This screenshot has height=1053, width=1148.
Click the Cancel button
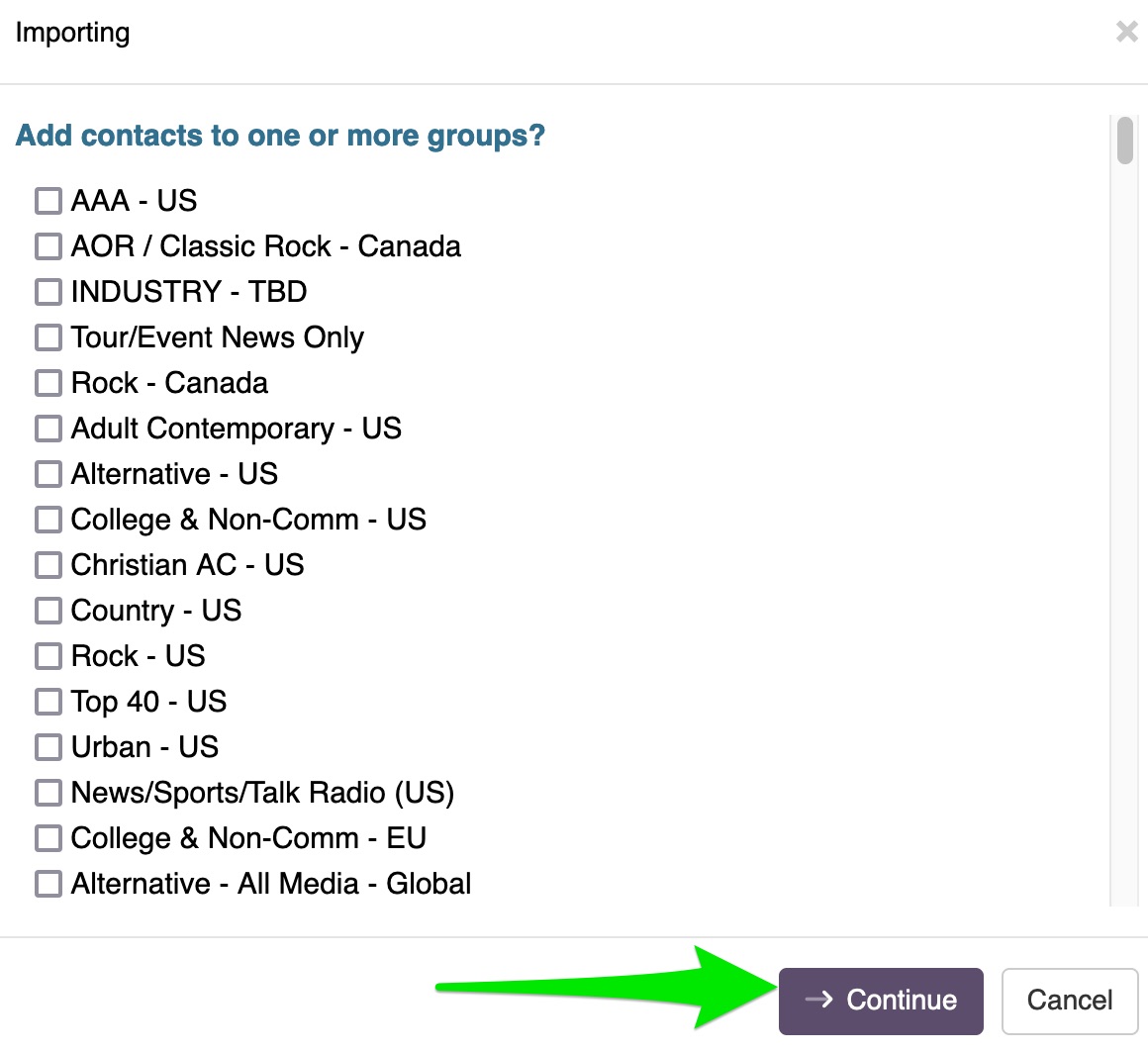pyautogui.click(x=1069, y=1001)
